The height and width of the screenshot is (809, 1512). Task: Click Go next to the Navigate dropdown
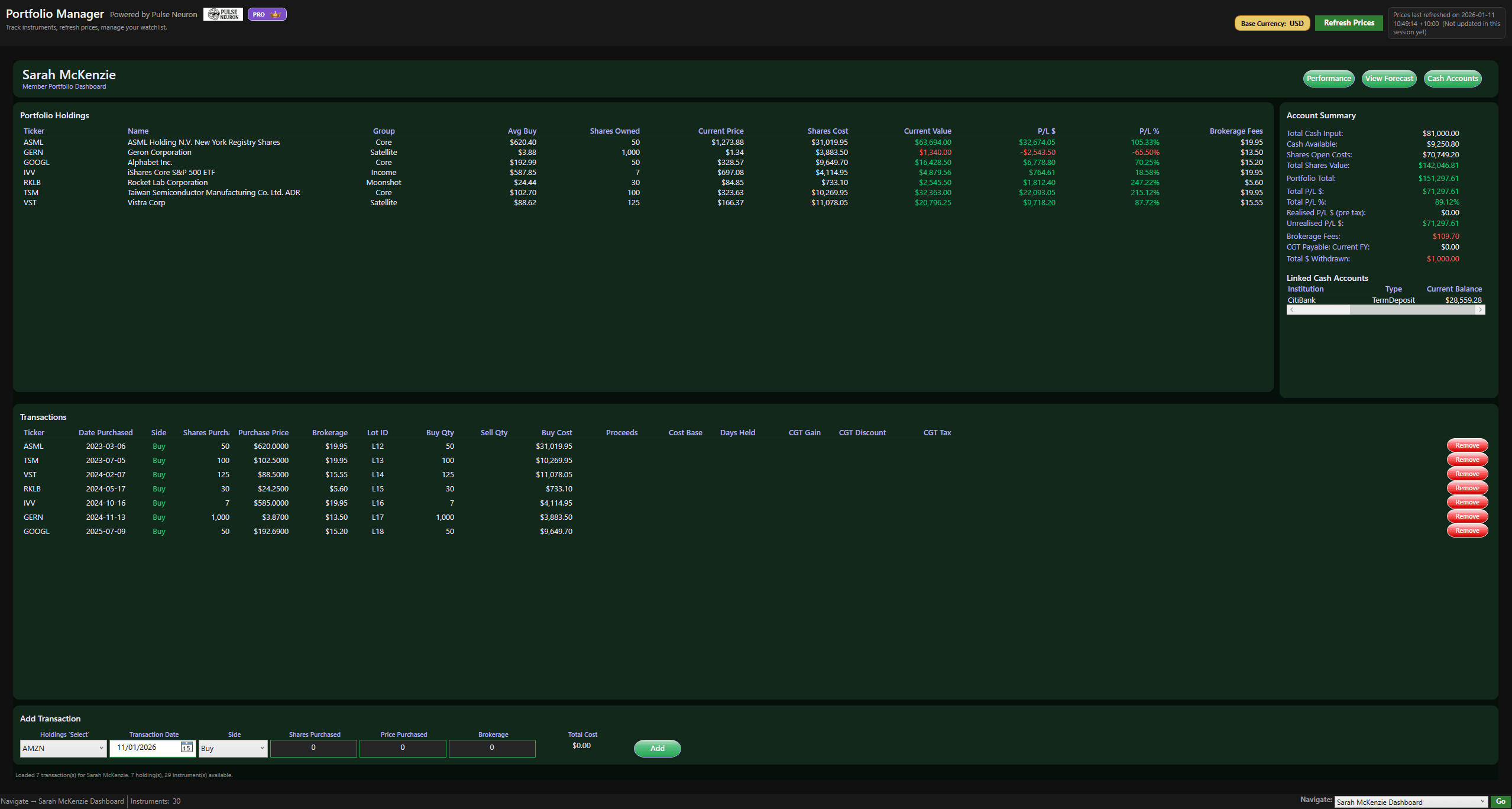(1502, 802)
